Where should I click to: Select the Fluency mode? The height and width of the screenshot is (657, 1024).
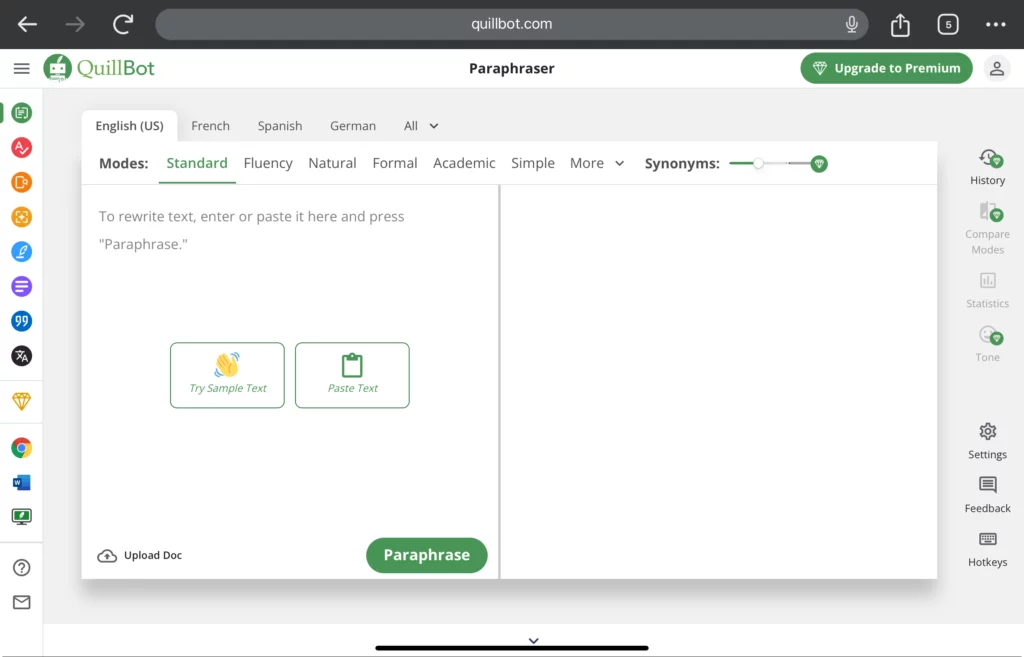pyautogui.click(x=268, y=163)
